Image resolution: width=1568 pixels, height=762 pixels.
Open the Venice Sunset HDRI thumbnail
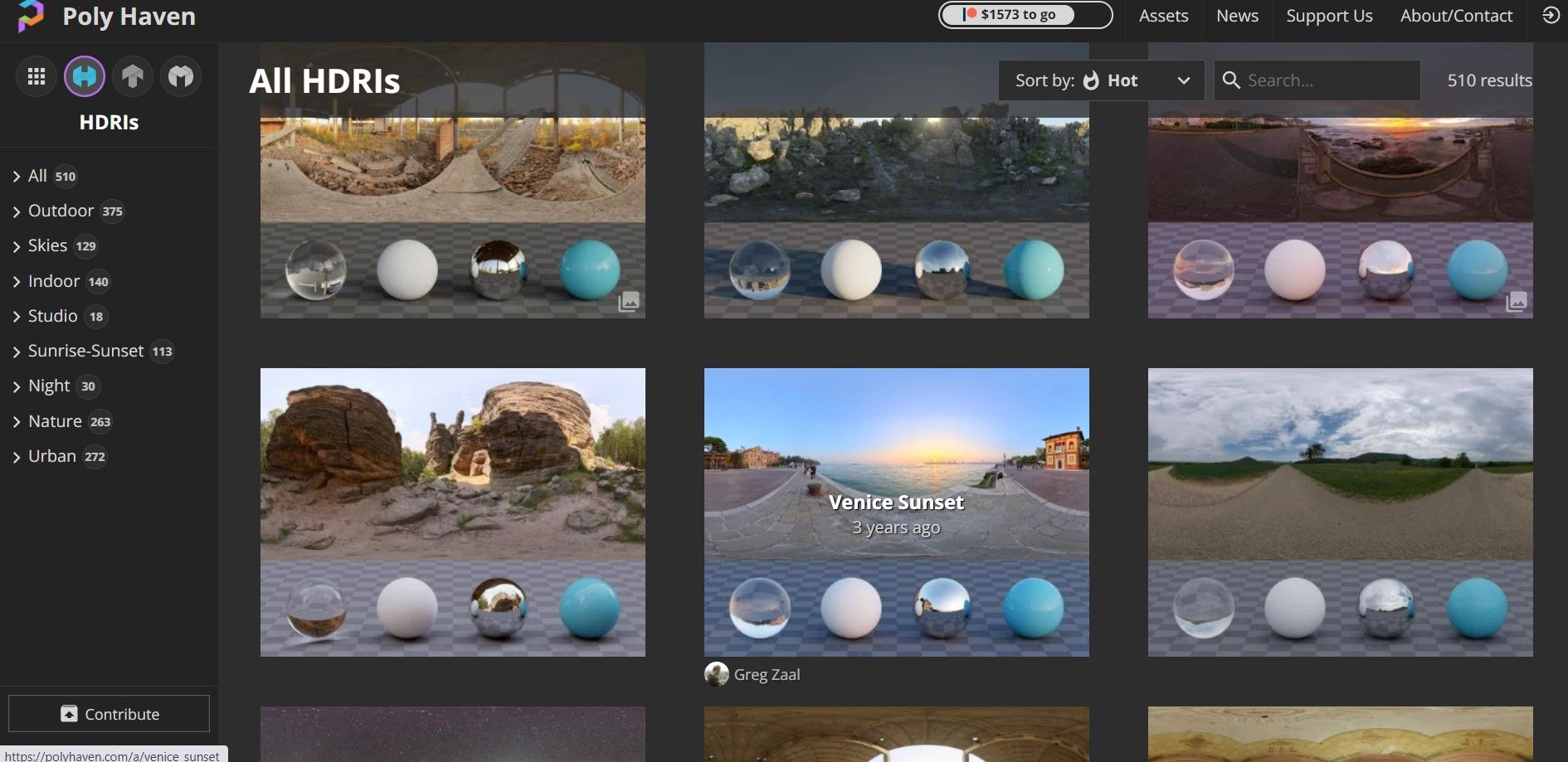(896, 512)
